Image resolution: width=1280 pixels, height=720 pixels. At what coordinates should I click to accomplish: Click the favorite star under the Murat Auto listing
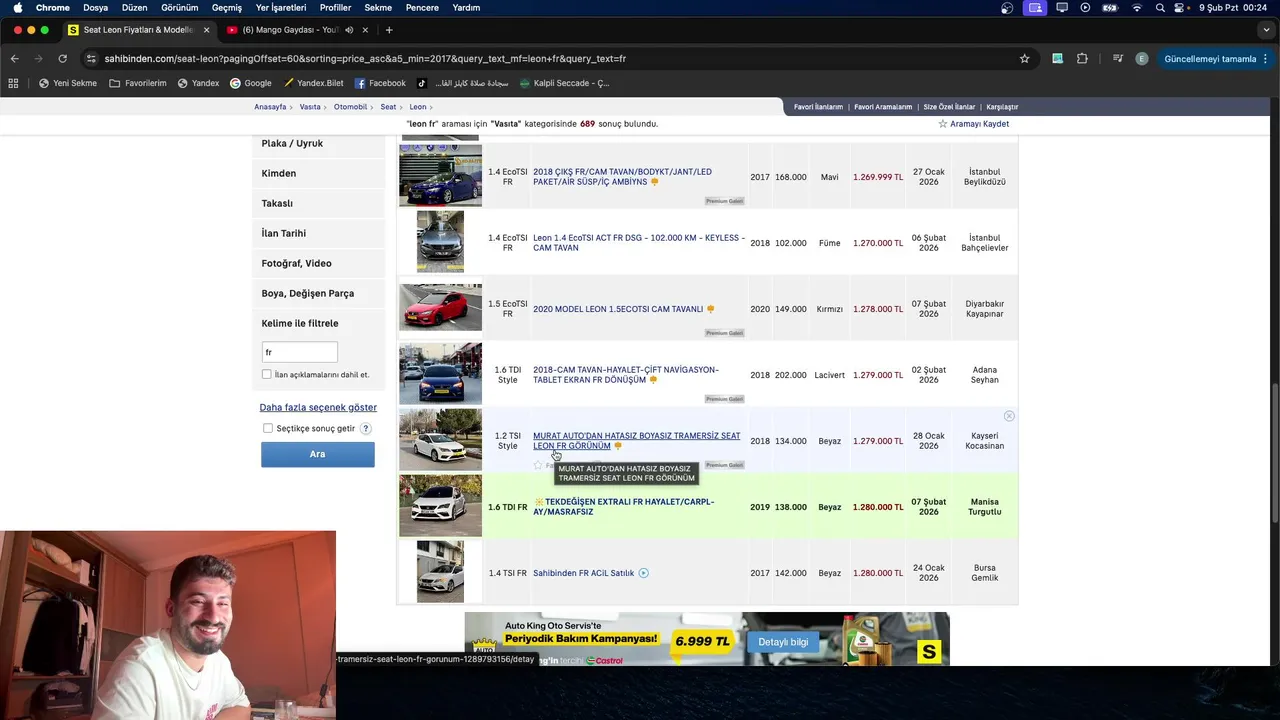538,465
